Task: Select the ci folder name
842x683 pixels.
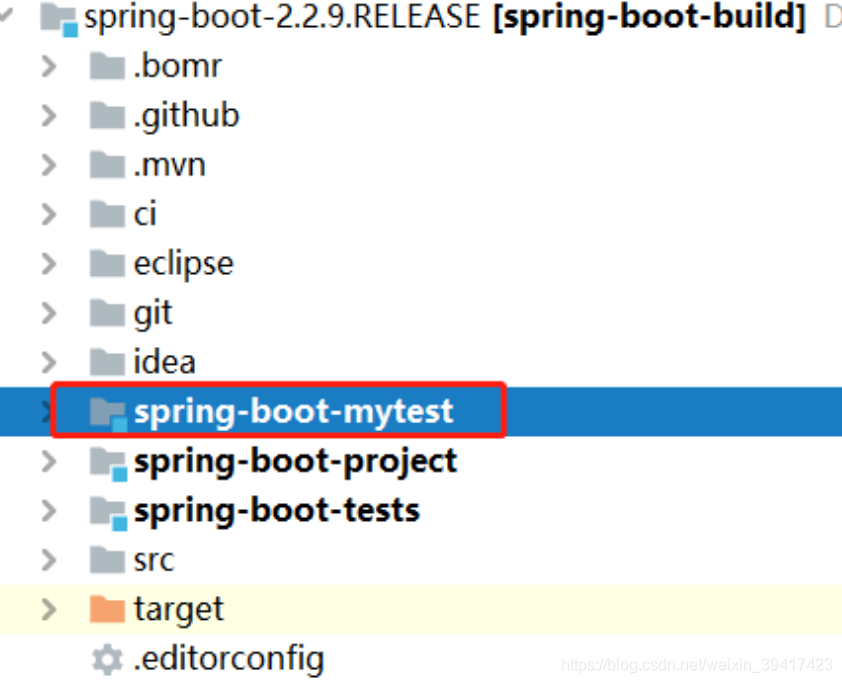Action: coord(145,214)
